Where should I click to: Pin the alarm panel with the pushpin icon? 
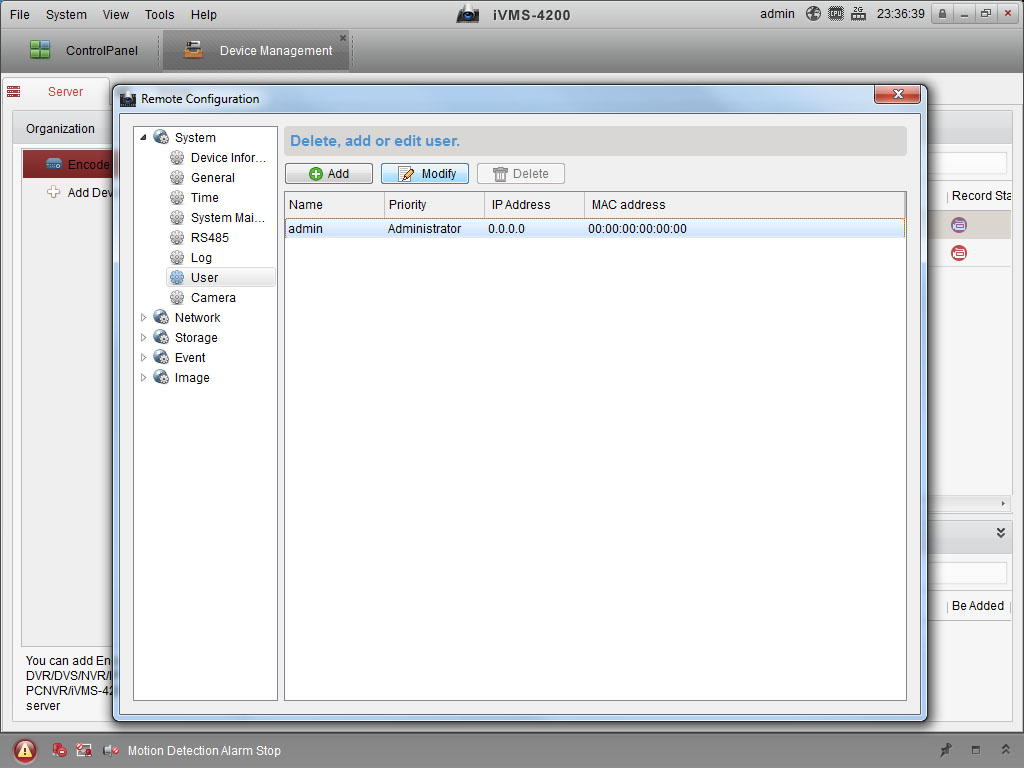(x=945, y=750)
